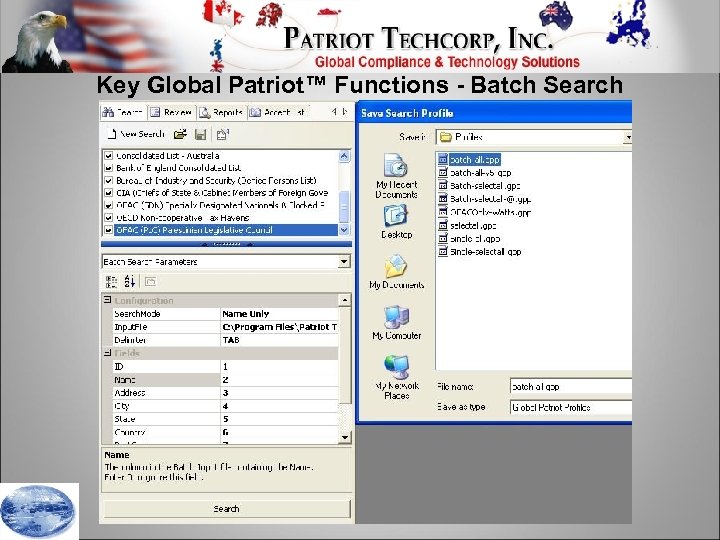Toggle OFAC SDN Specially Designated Nationals checkbox

click(108, 205)
